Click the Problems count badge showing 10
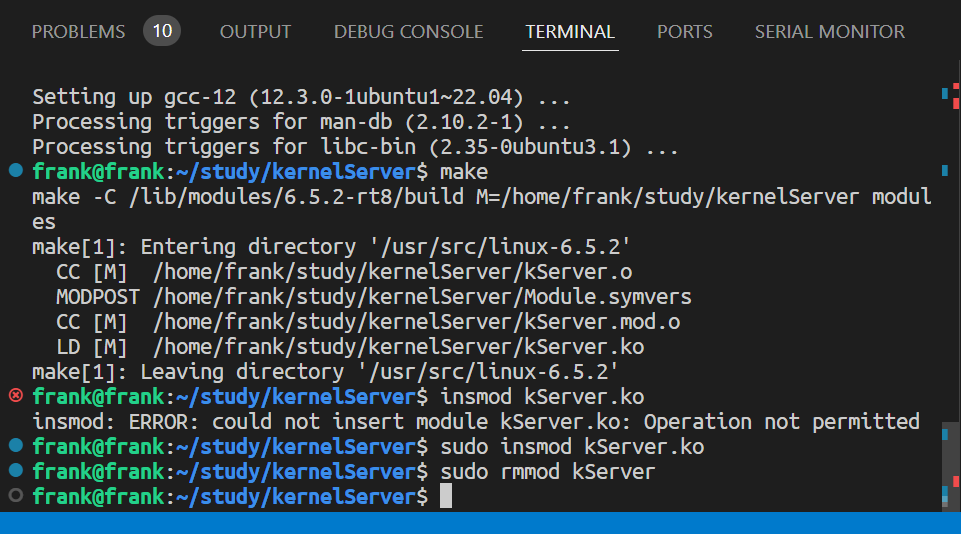Screen dimensions: 961x534 (162, 31)
